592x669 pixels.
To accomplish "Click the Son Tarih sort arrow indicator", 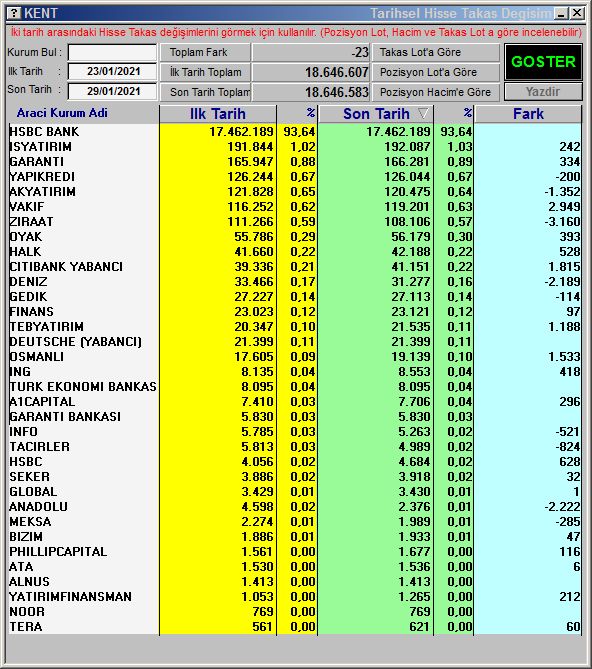I will point(423,113).
